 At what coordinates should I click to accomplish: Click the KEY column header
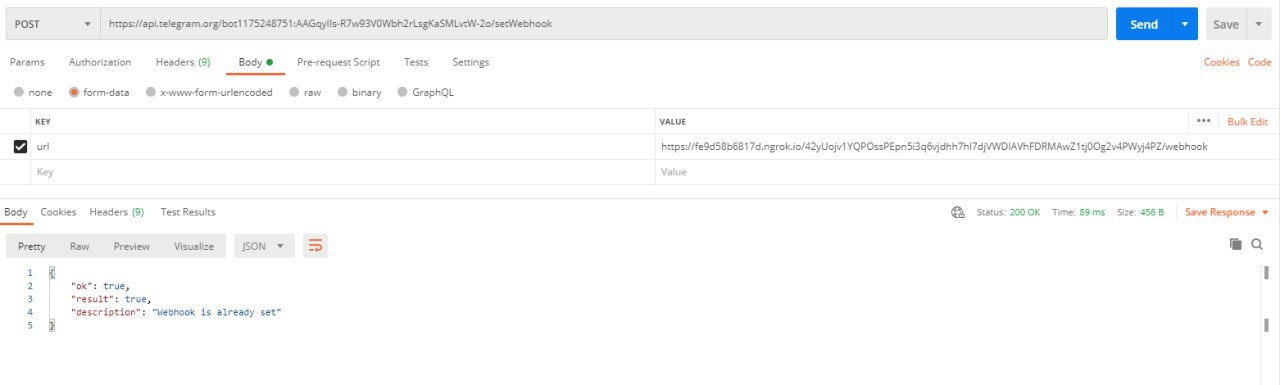pyautogui.click(x=42, y=122)
